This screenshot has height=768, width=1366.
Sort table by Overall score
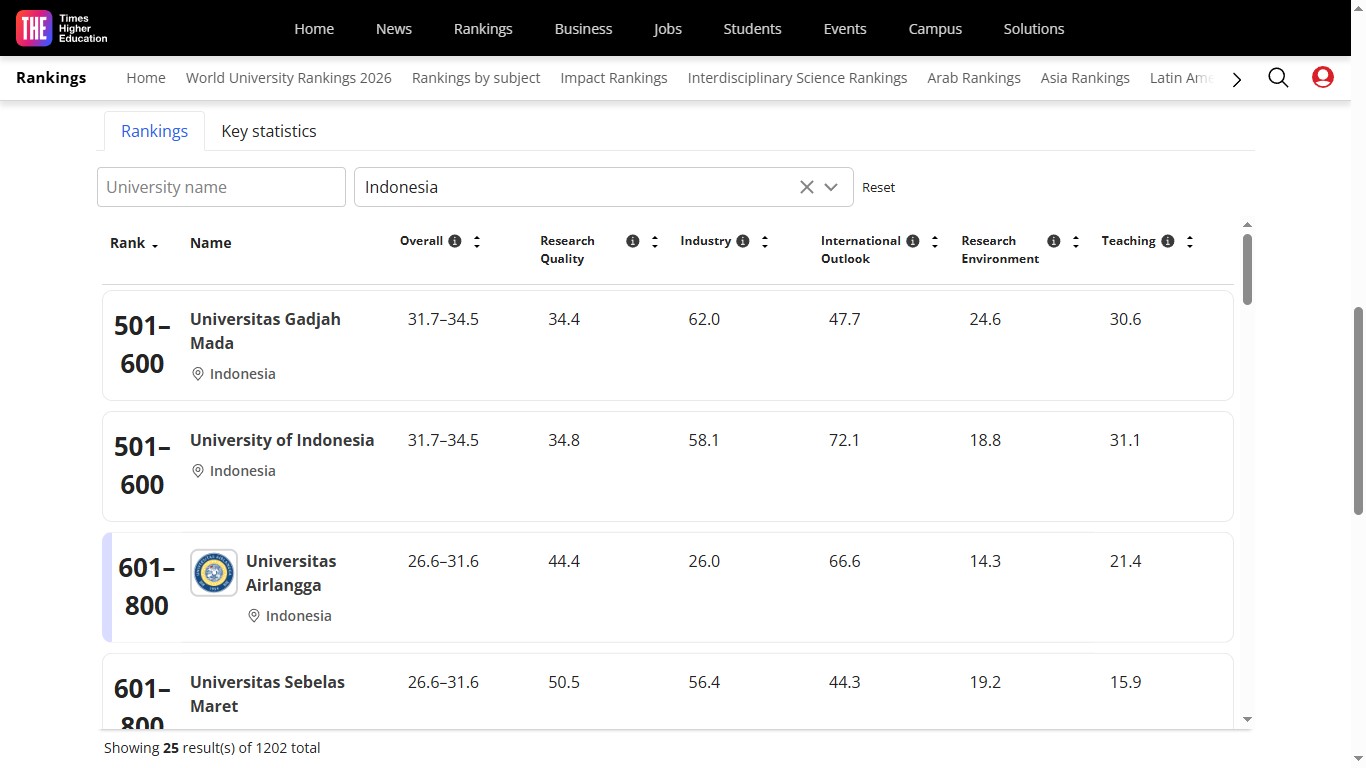click(477, 241)
